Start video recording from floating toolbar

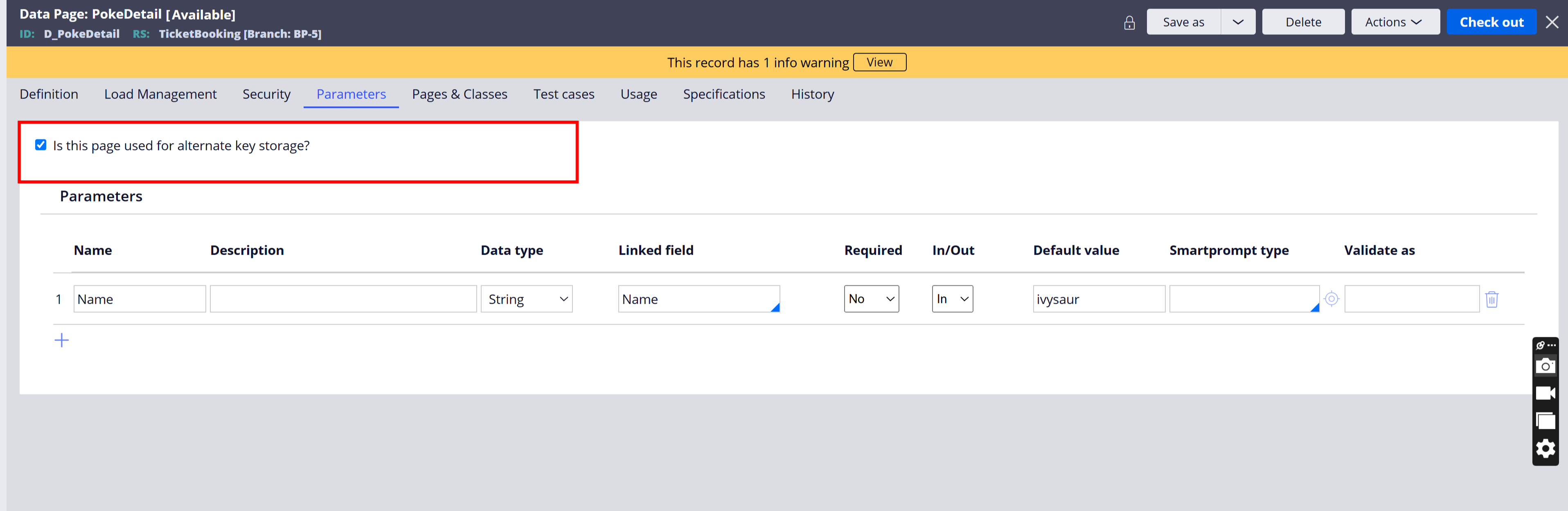[1545, 393]
